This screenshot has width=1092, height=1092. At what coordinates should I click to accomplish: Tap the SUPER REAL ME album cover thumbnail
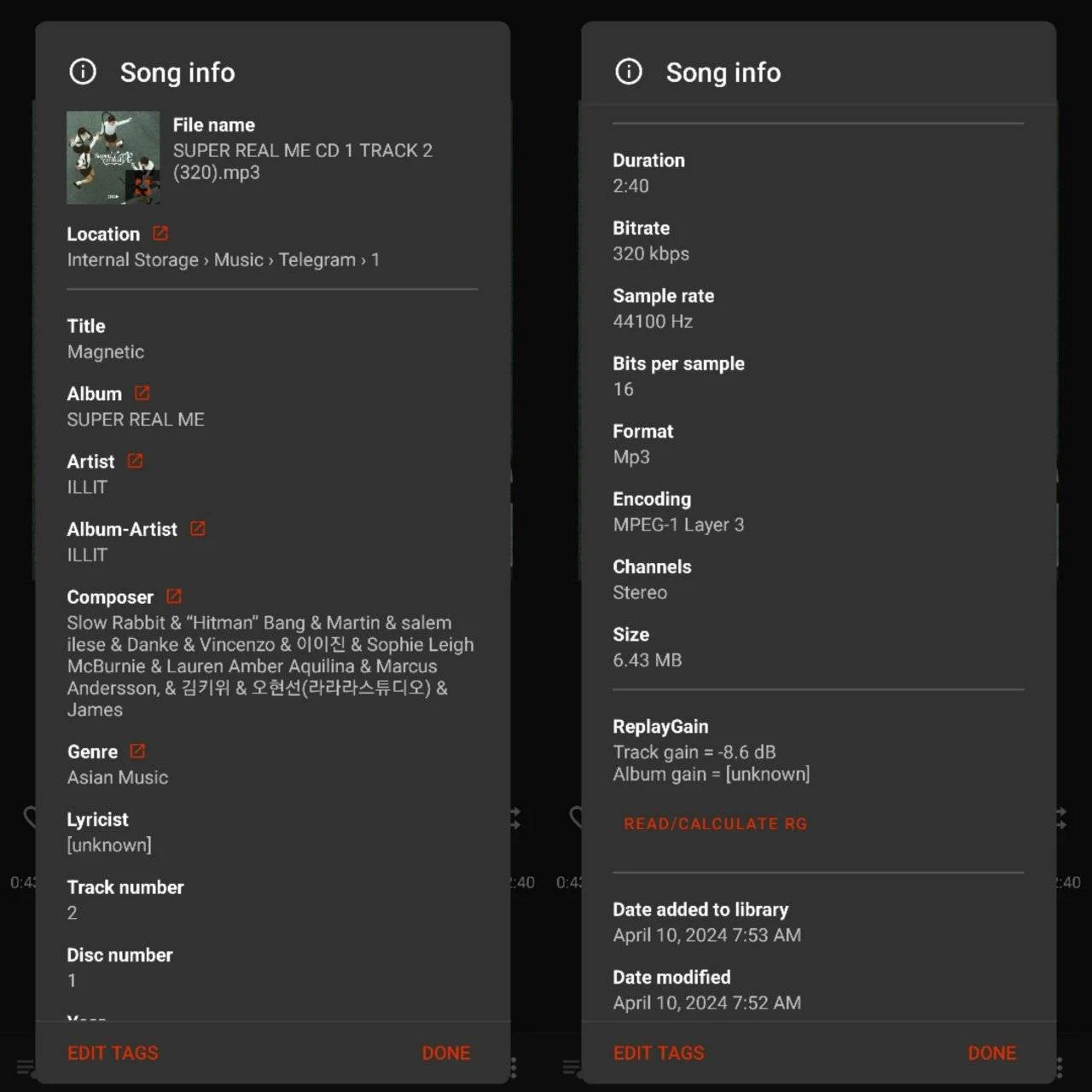(113, 158)
